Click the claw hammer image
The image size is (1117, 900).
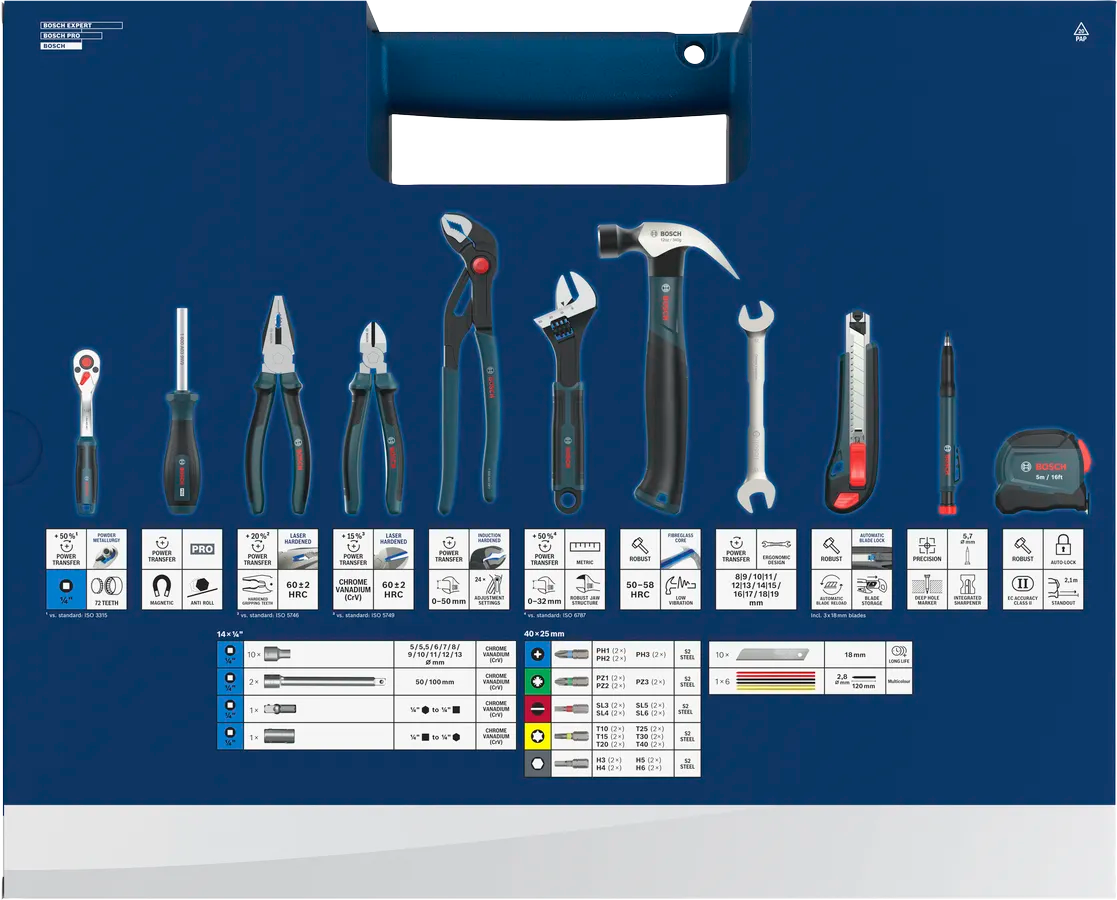coord(666,366)
